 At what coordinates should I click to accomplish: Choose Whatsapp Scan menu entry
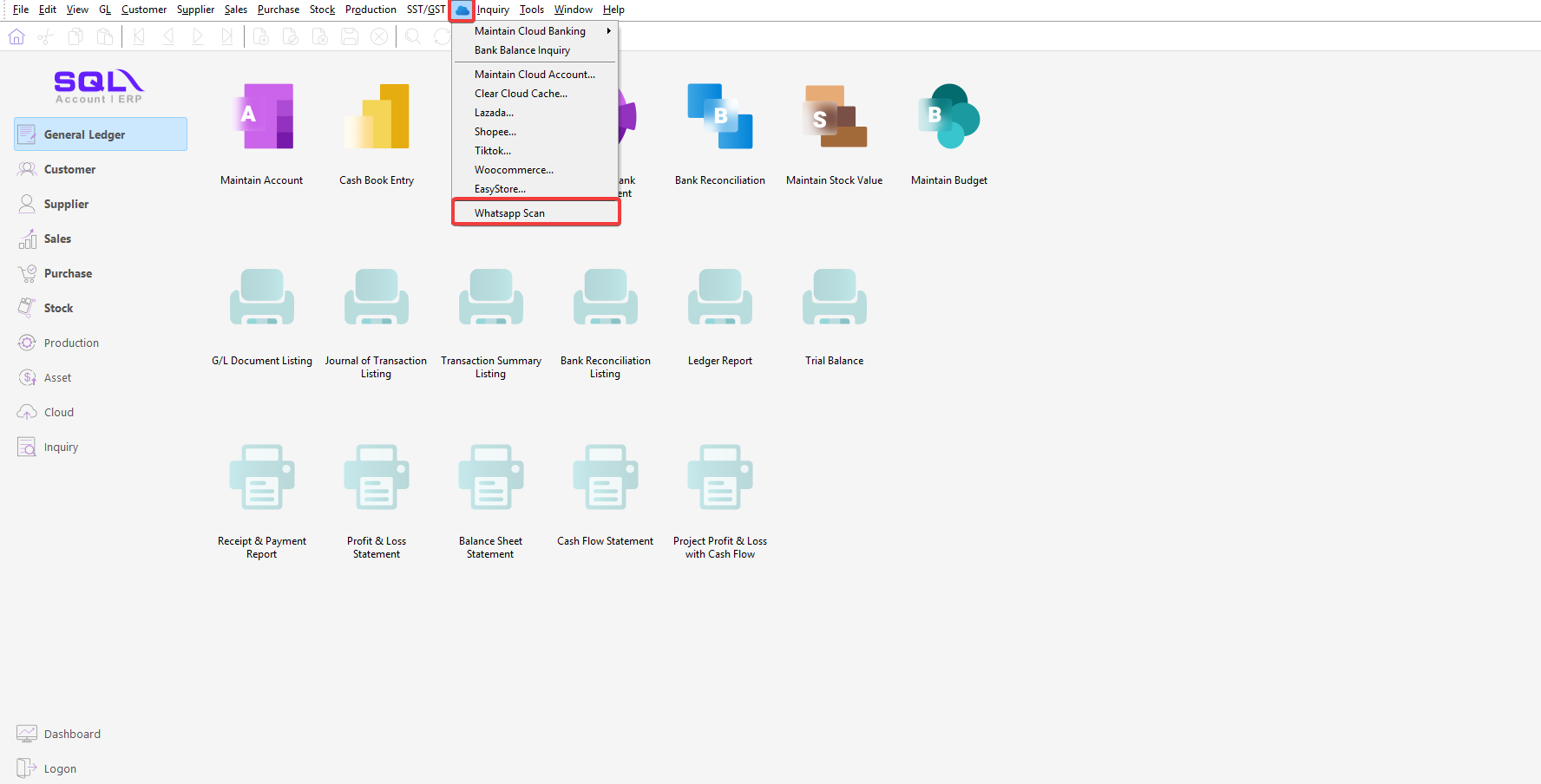[x=535, y=213]
